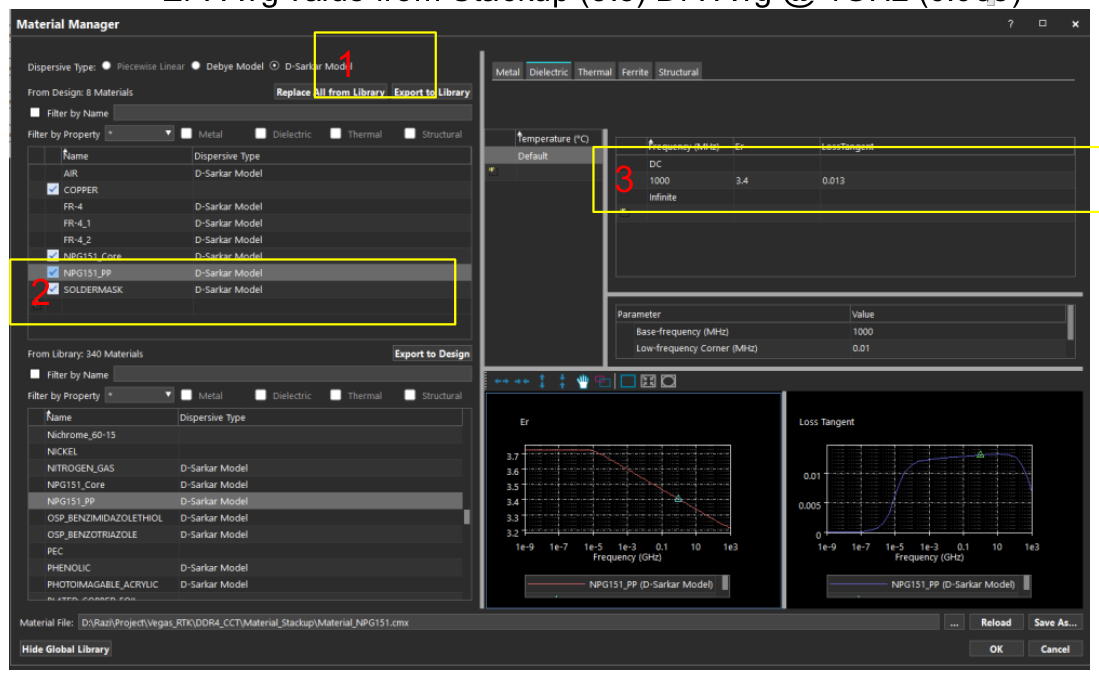Select the D-Sarkar Model radio button
Image resolution: width=1099 pixels, height=679 pixels.
[x=275, y=66]
